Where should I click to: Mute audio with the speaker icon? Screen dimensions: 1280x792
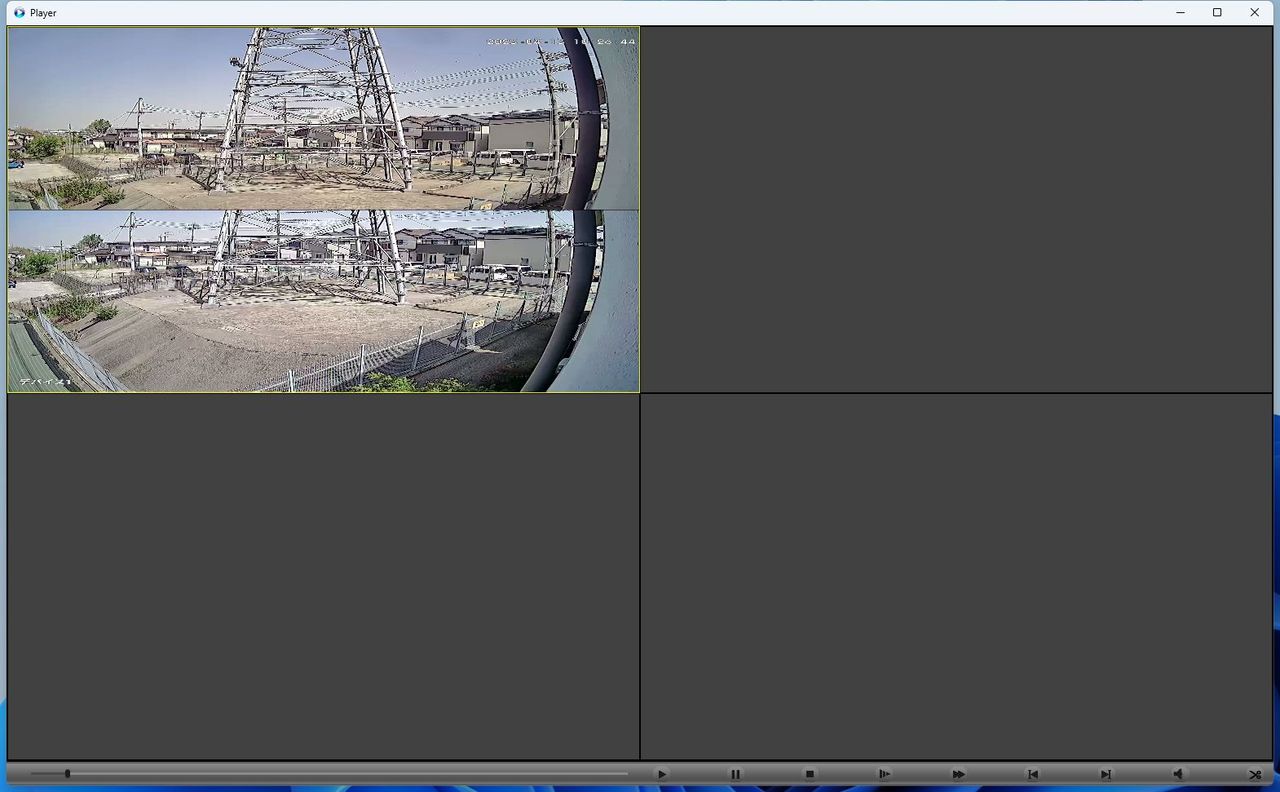click(x=1178, y=774)
